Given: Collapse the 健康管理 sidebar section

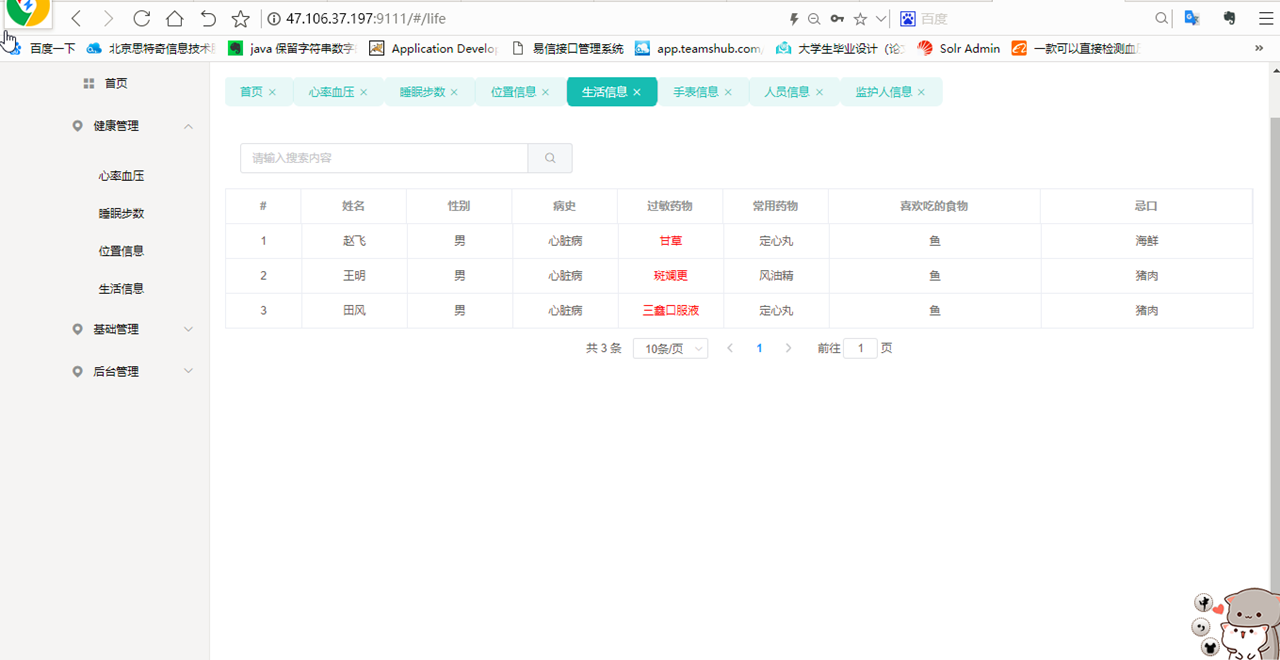Looking at the screenshot, I should [x=189, y=126].
